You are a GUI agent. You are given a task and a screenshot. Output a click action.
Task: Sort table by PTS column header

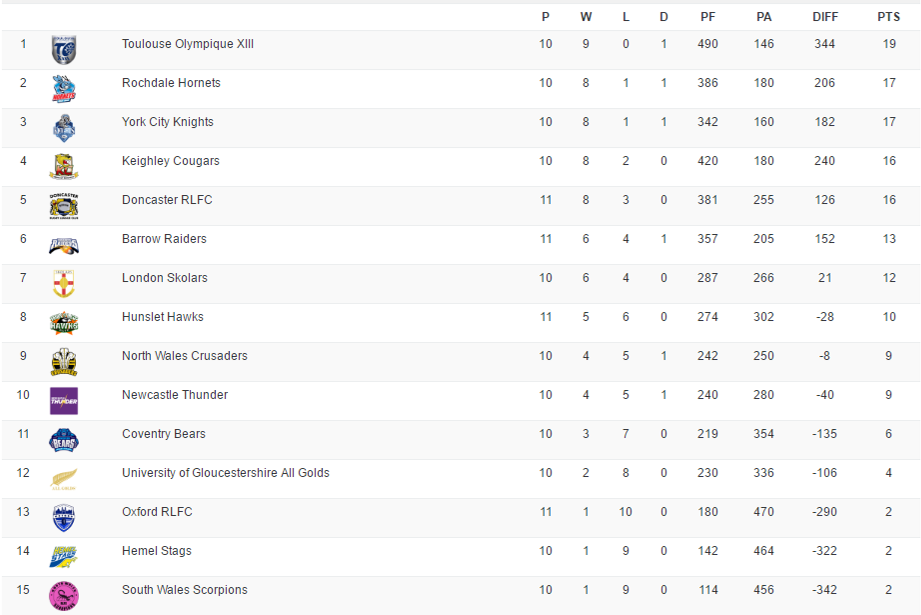point(888,16)
